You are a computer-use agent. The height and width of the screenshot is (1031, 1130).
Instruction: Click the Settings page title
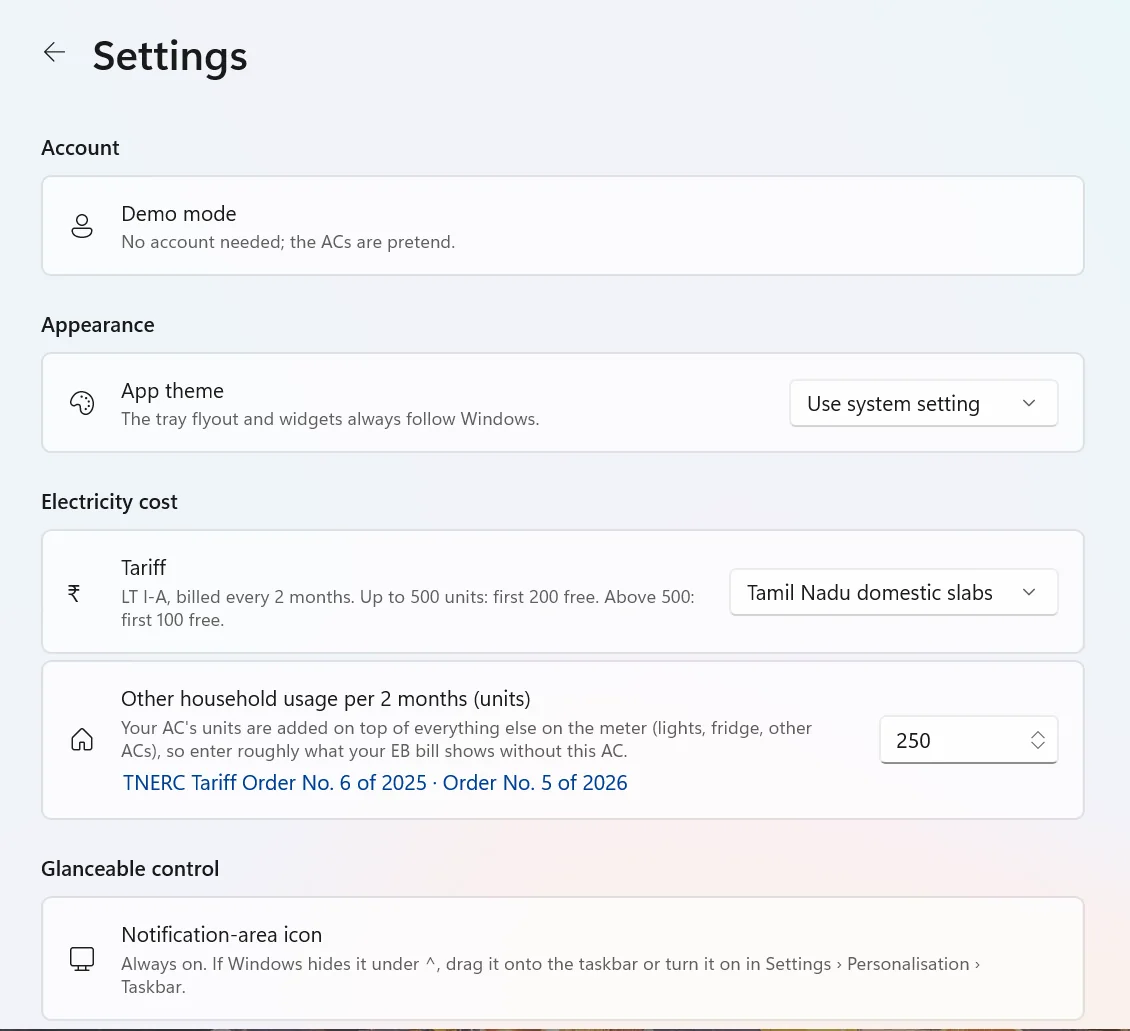[170, 55]
